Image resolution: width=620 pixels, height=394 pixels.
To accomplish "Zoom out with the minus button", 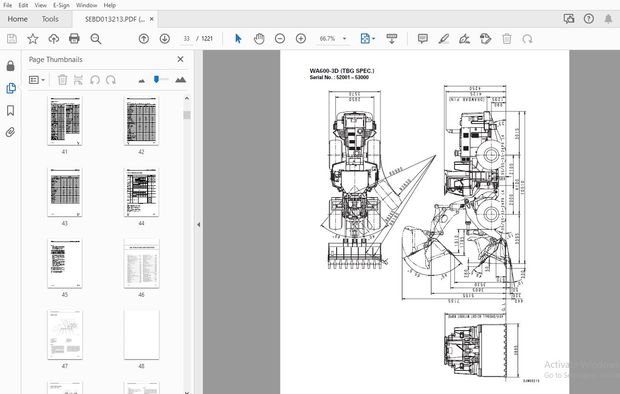I will (280, 39).
